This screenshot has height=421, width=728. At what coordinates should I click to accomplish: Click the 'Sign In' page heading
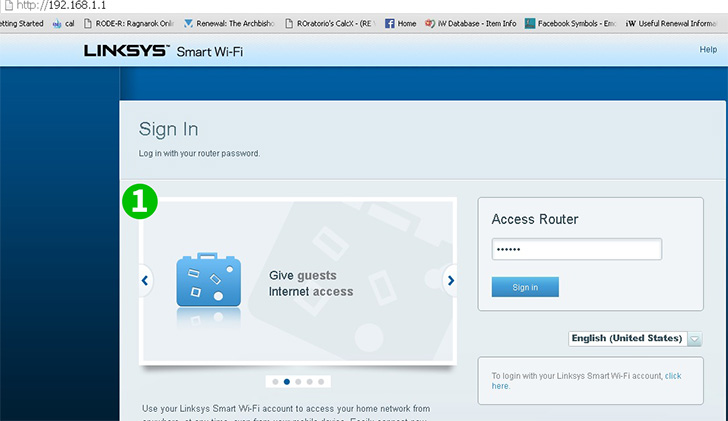[169, 130]
